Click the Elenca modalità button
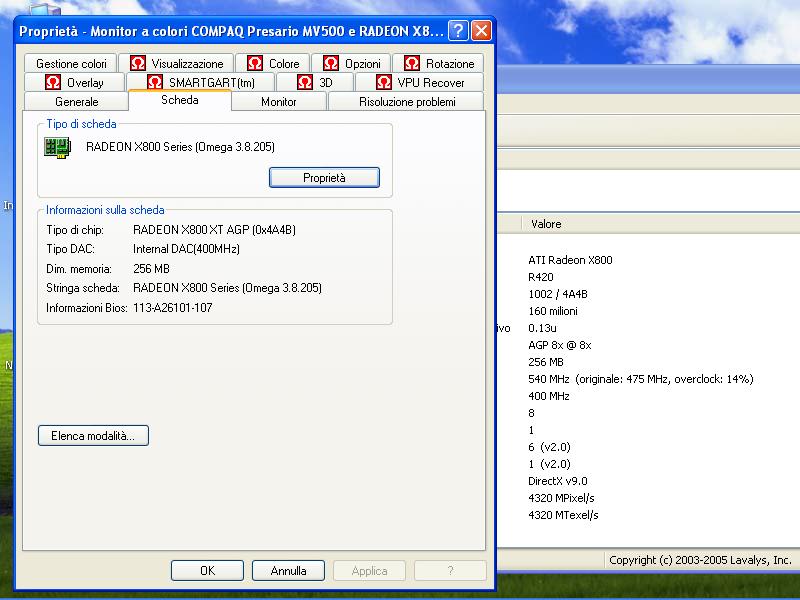This screenshot has width=800, height=600. point(93,436)
